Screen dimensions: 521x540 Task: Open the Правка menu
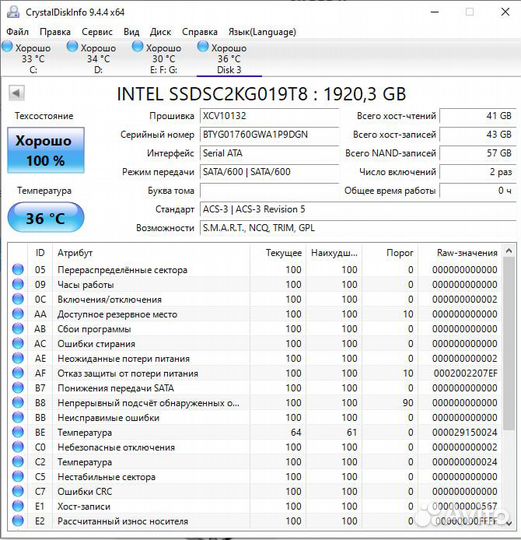55,32
